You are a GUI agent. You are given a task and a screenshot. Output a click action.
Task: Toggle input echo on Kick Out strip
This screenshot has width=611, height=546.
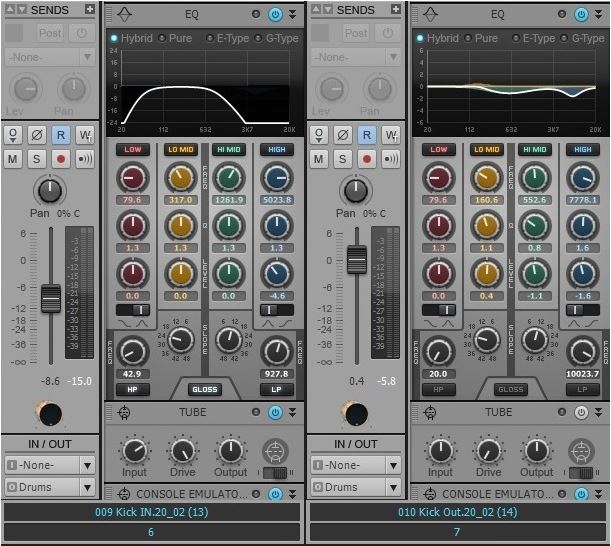pos(391,159)
